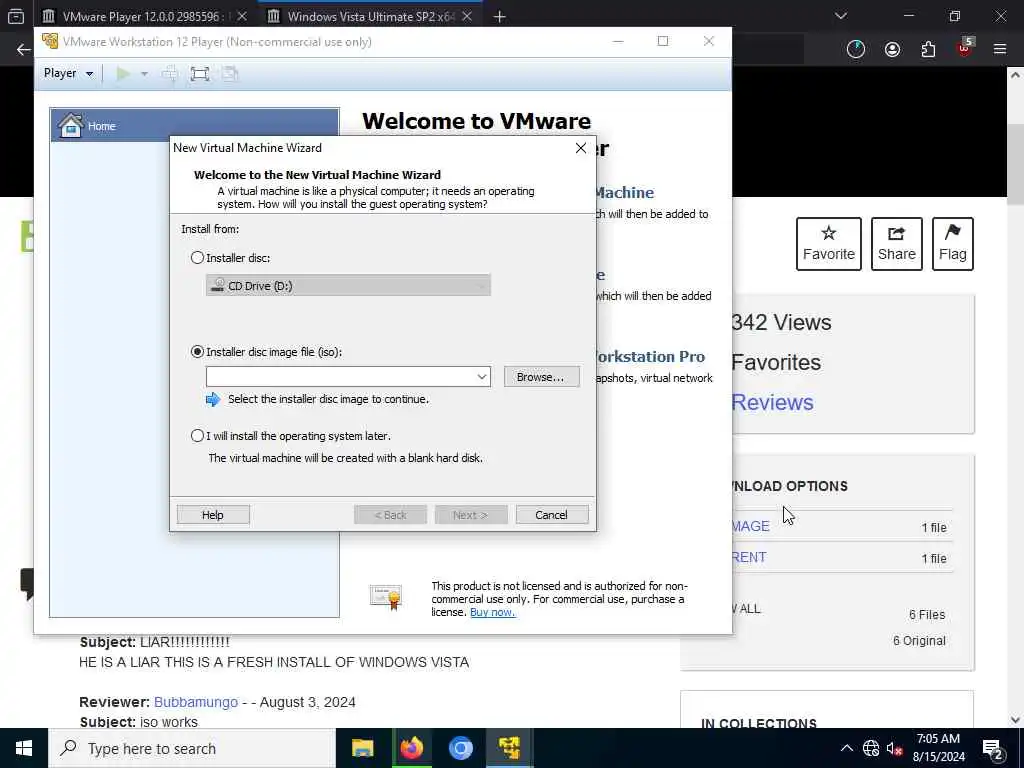The height and width of the screenshot is (768, 1024).
Task: Click the Favorite star button
Action: point(829,244)
